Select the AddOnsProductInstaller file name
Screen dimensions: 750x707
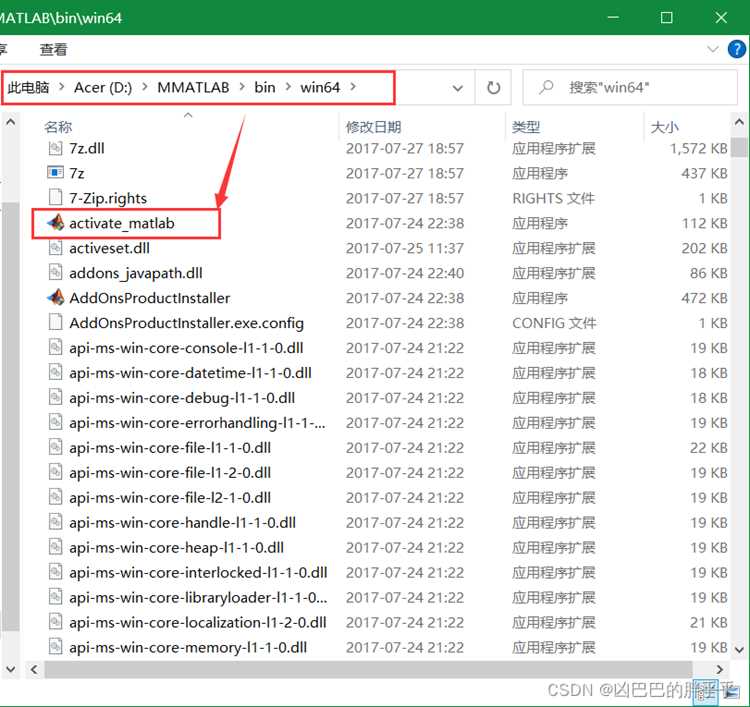coord(150,298)
